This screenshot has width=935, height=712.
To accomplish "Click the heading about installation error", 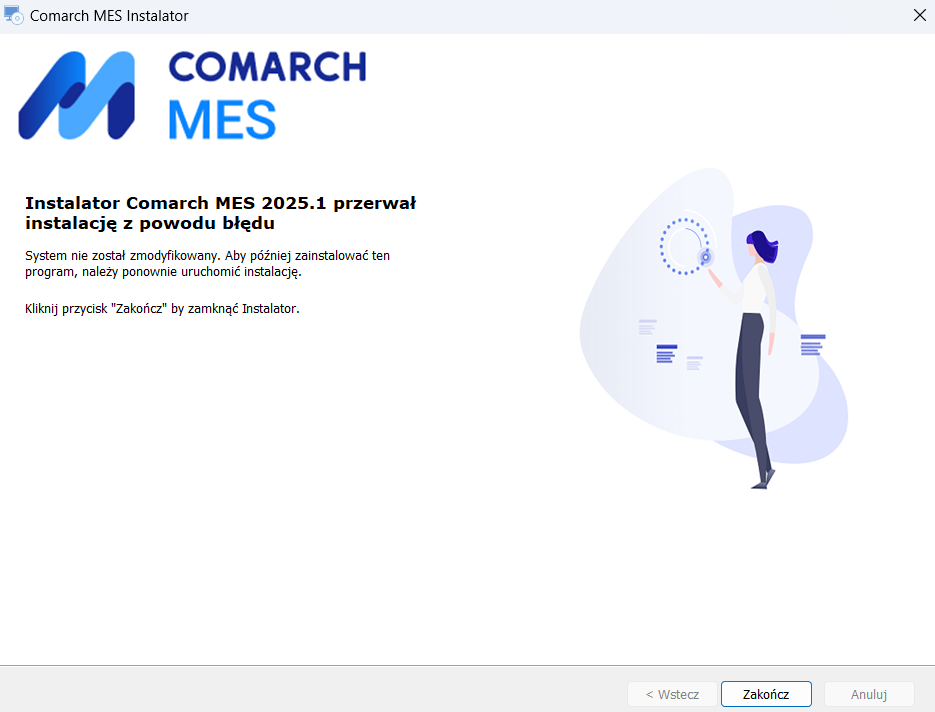I will [x=220, y=213].
